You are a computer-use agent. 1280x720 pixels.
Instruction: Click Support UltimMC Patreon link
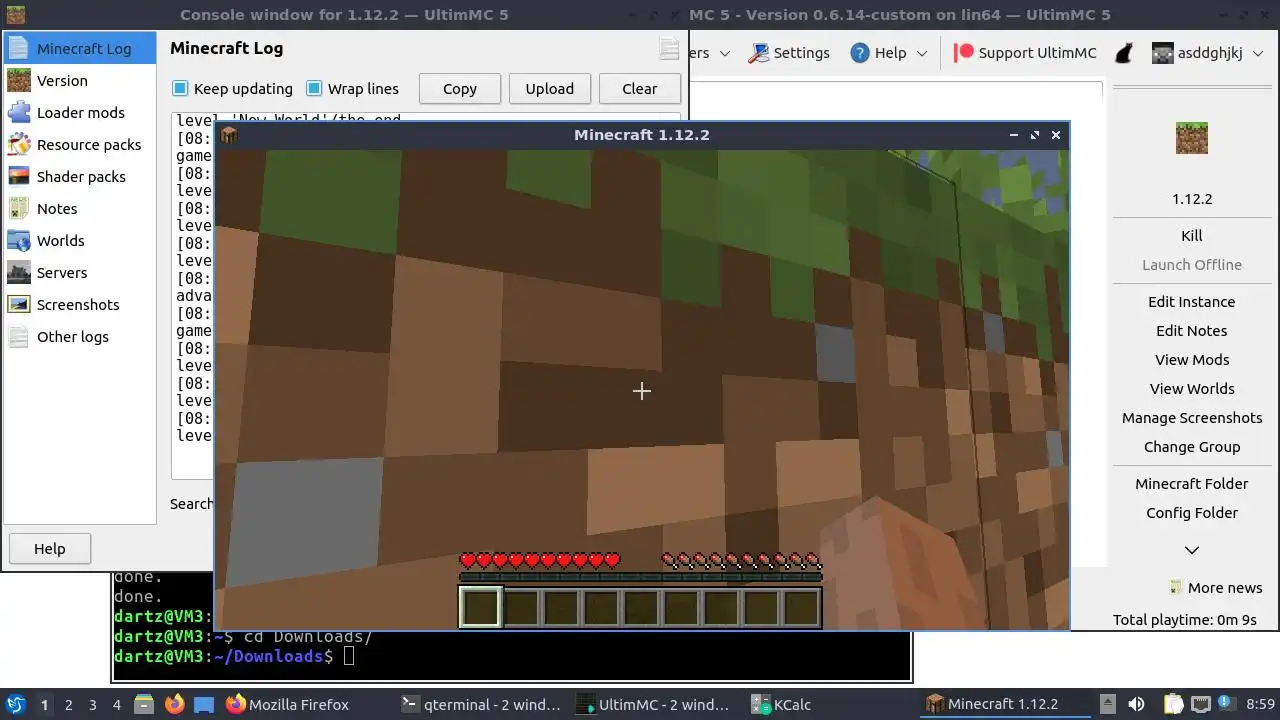[x=1025, y=53]
